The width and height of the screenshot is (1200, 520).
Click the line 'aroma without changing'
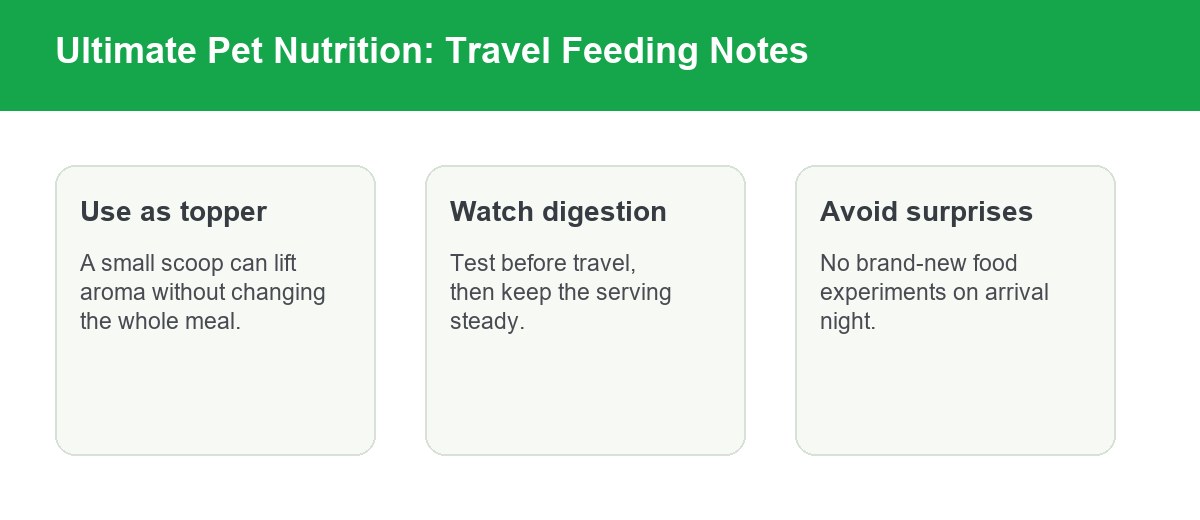click(x=203, y=293)
